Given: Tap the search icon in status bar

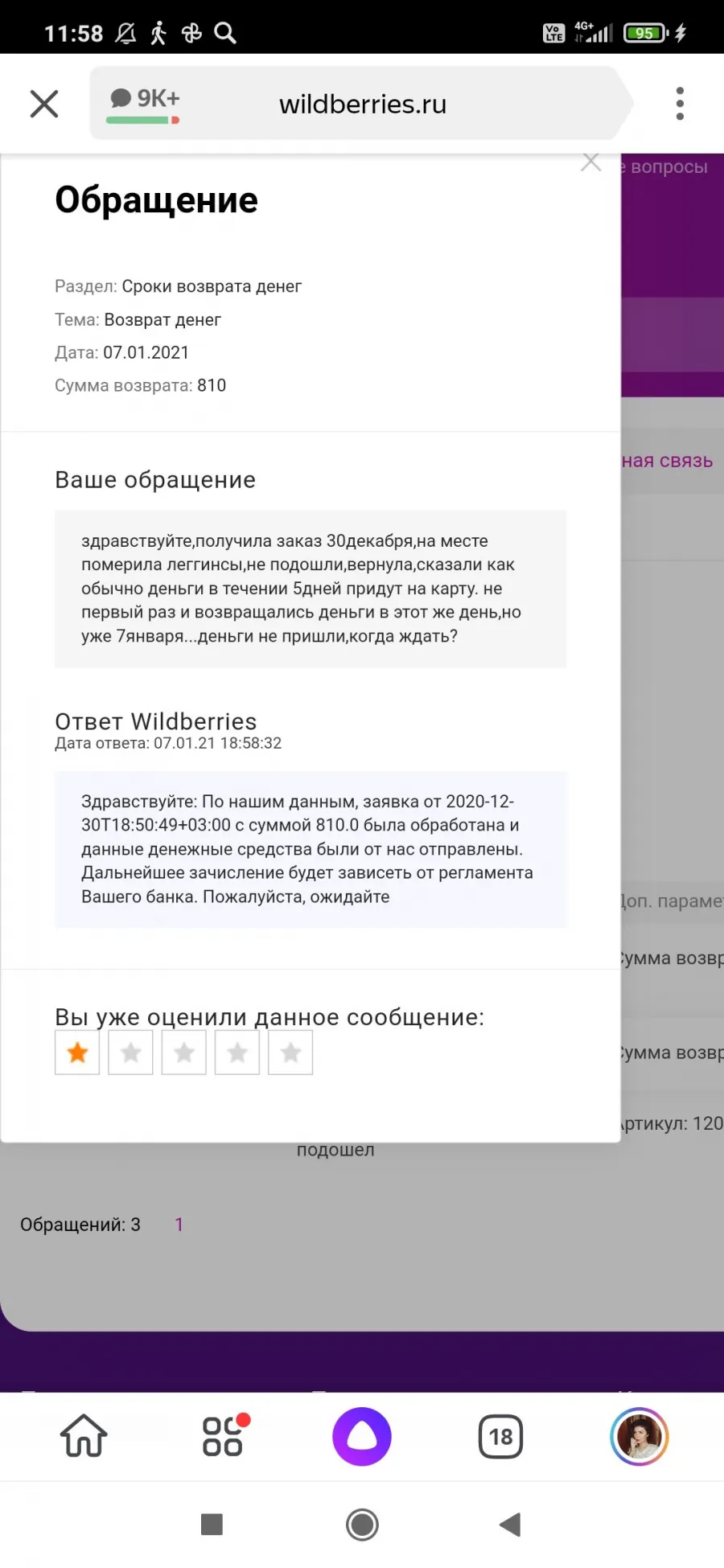Looking at the screenshot, I should (225, 33).
